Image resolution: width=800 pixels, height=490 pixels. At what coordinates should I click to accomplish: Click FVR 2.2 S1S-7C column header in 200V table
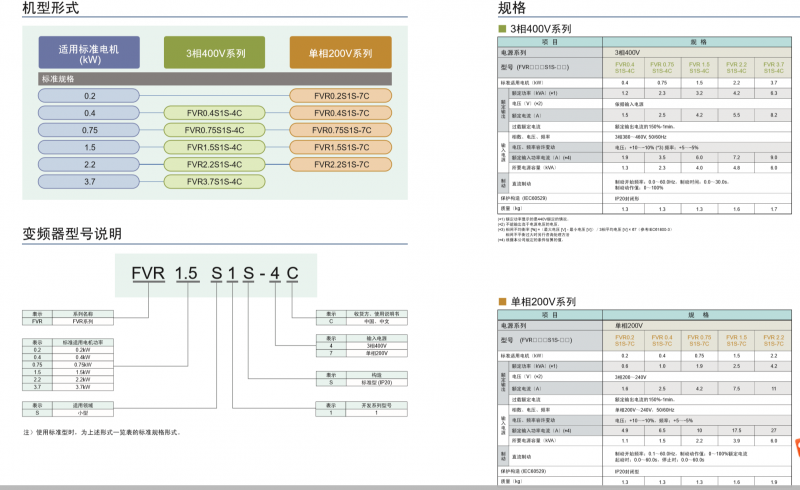(773, 340)
